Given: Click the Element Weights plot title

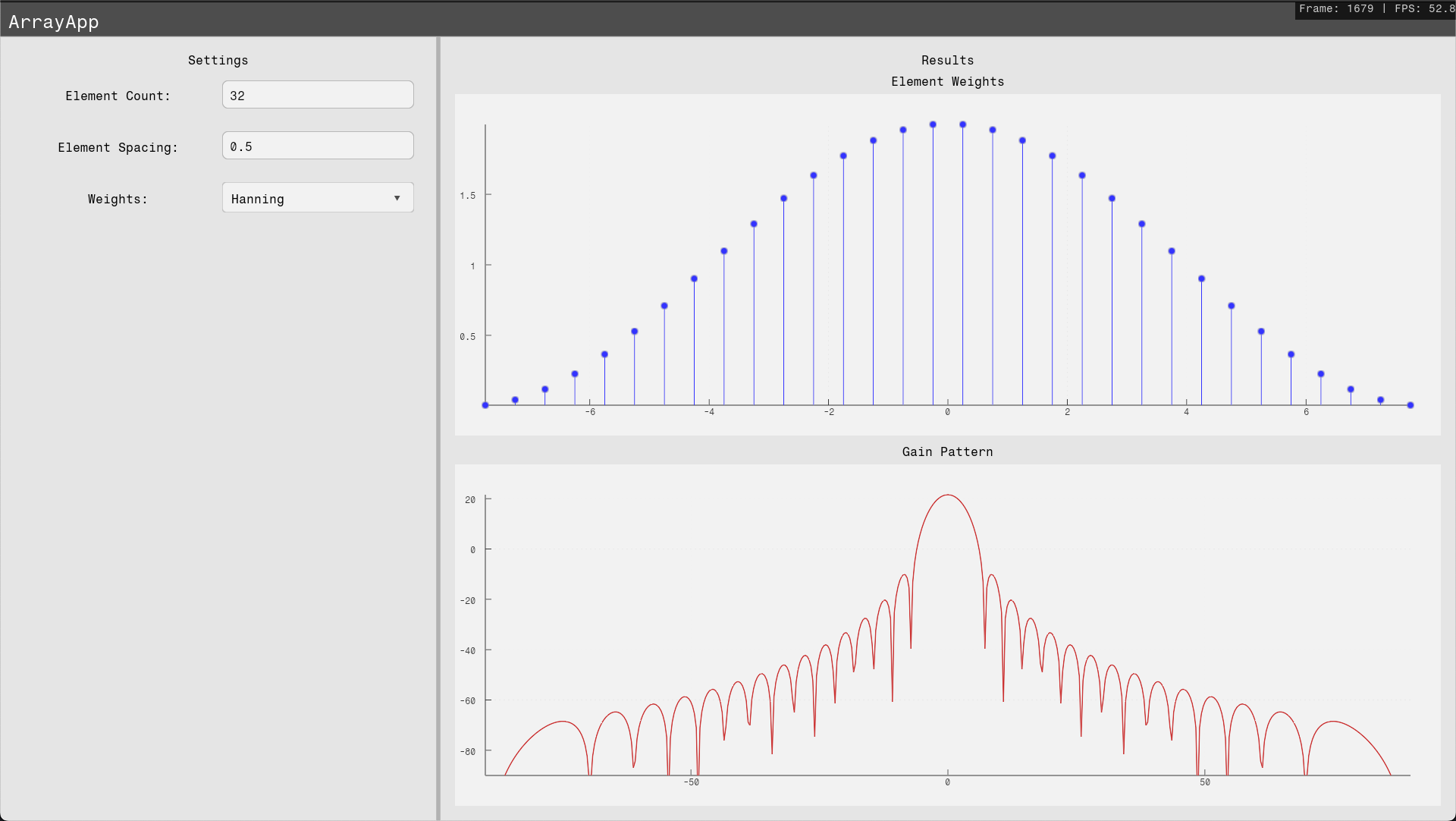Looking at the screenshot, I should coord(947,81).
